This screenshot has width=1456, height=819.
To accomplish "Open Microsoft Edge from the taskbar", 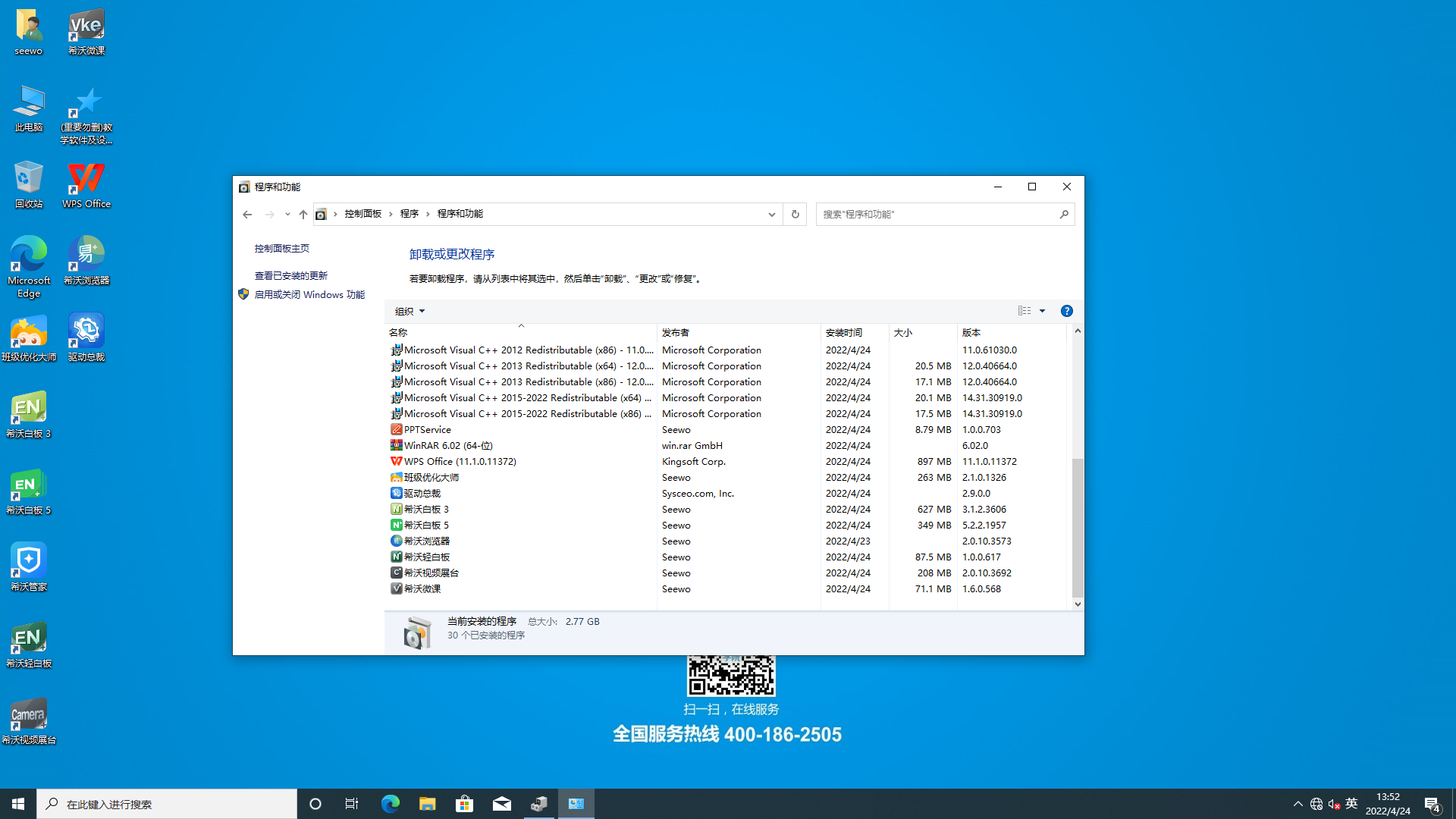I will pyautogui.click(x=390, y=804).
